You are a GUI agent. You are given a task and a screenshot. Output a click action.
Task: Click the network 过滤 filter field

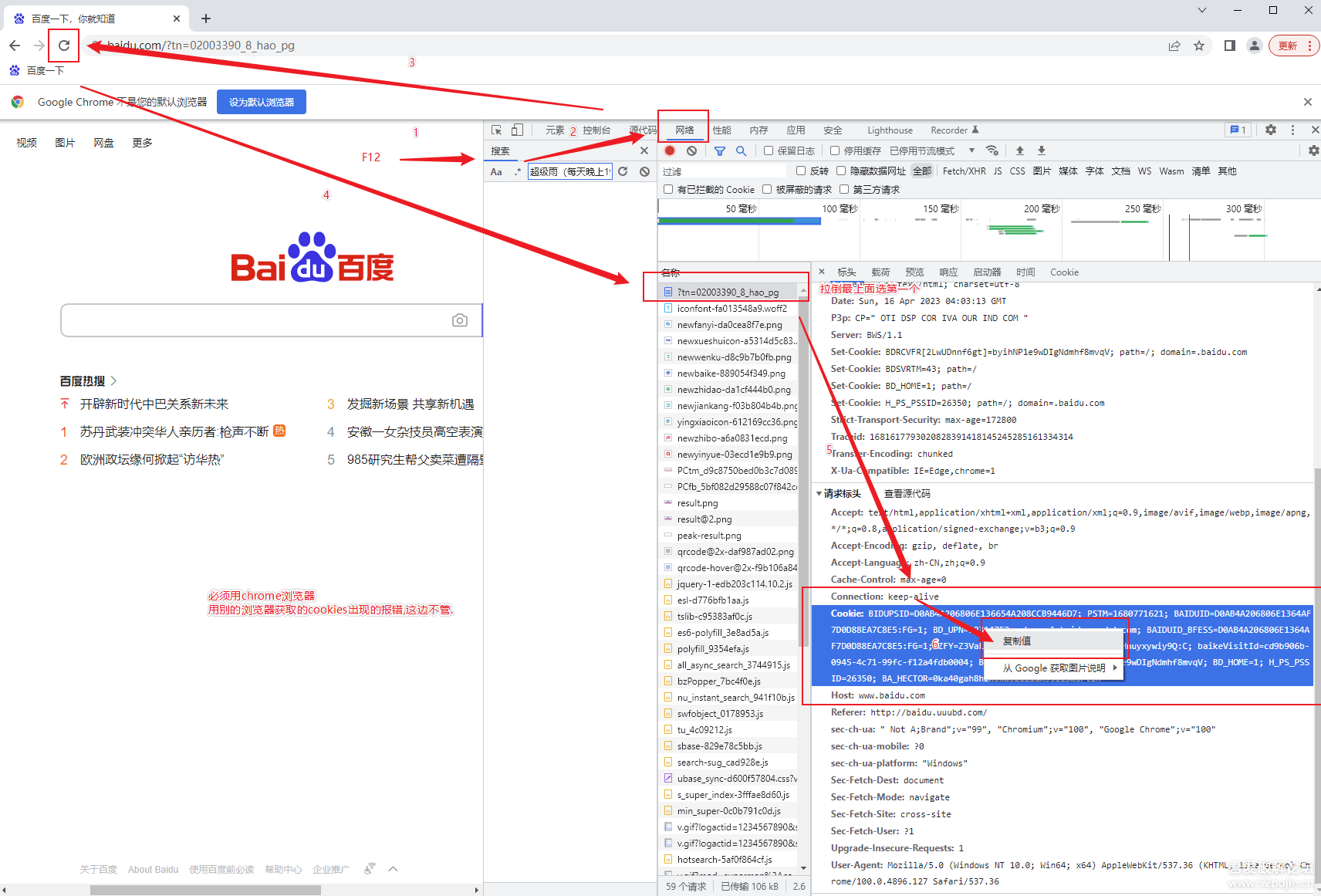click(722, 171)
